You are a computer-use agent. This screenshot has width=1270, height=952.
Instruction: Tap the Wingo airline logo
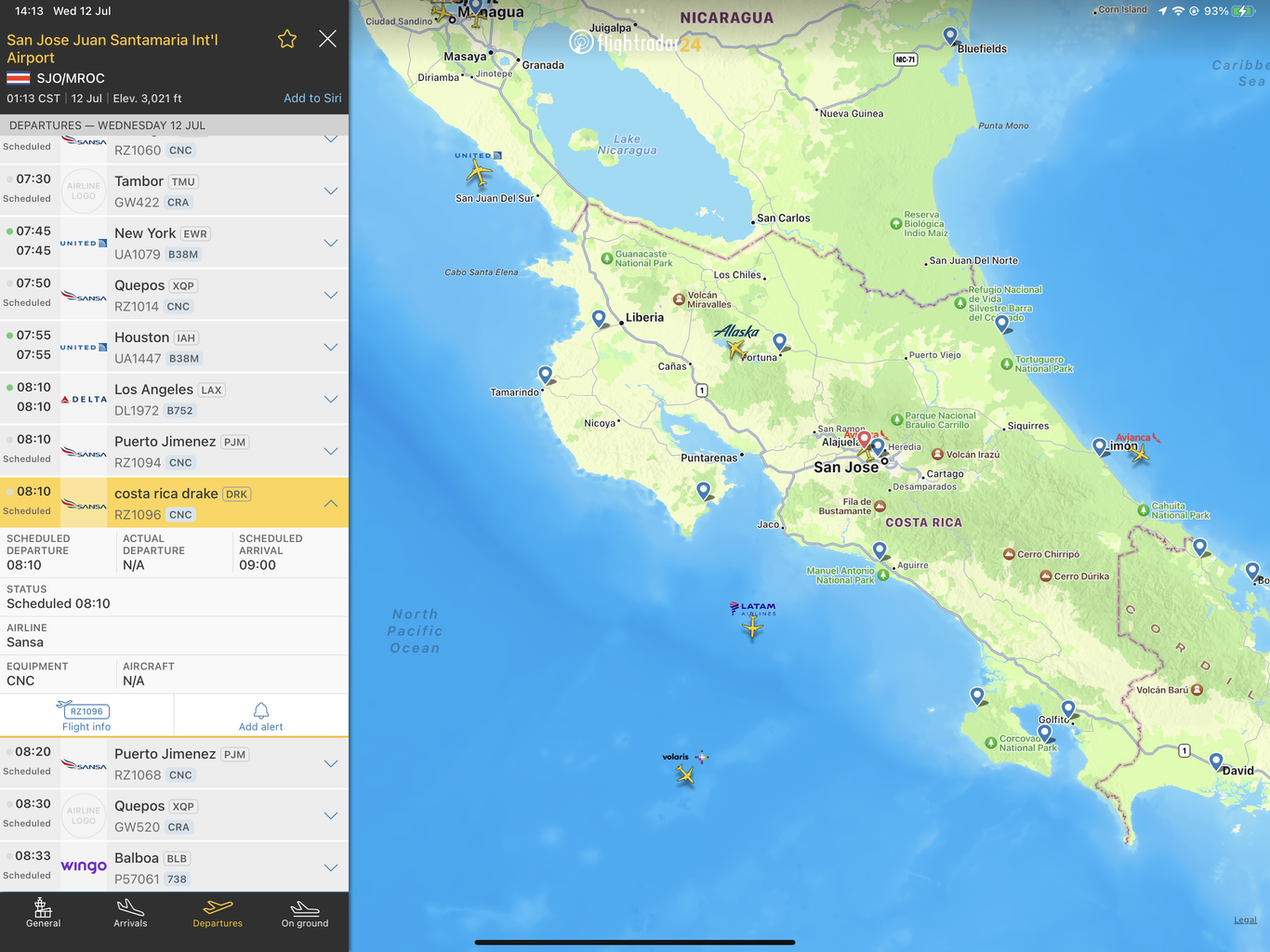pyautogui.click(x=84, y=866)
